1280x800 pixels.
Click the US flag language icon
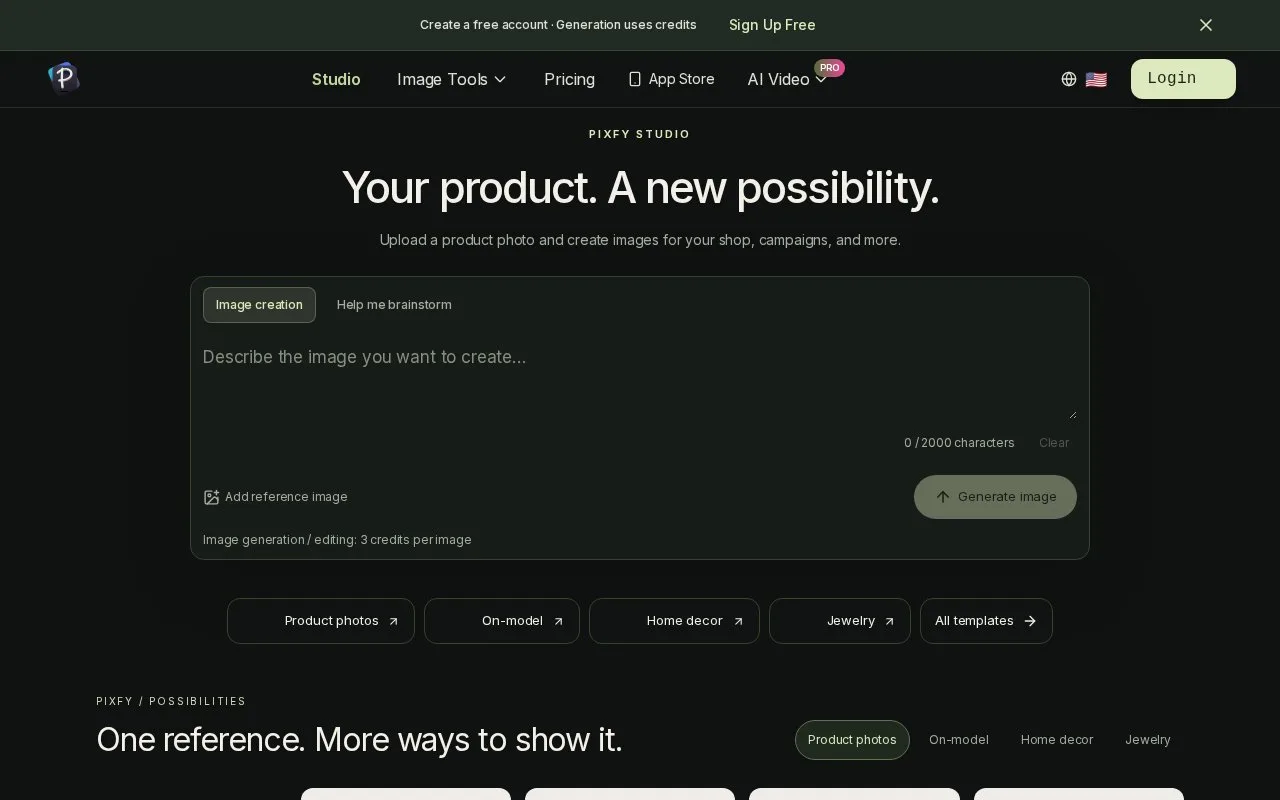[x=1096, y=79]
